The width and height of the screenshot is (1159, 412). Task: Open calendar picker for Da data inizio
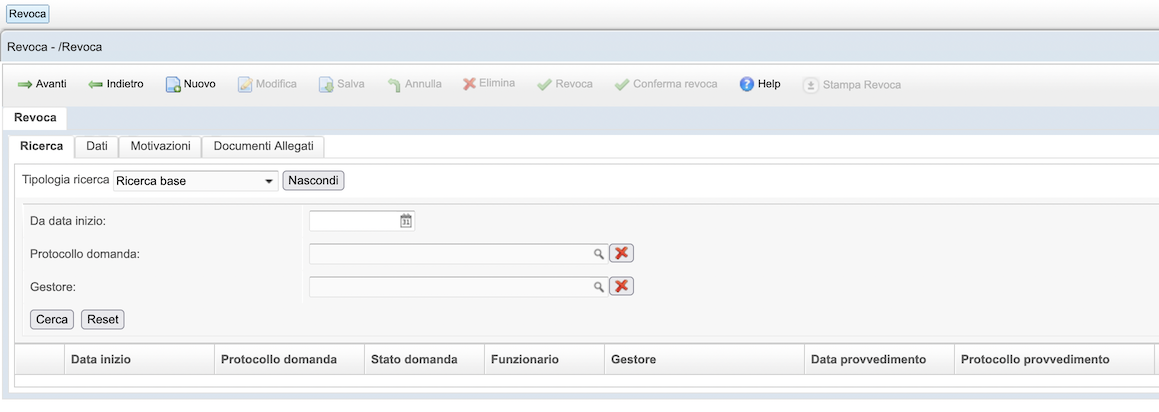click(406, 221)
